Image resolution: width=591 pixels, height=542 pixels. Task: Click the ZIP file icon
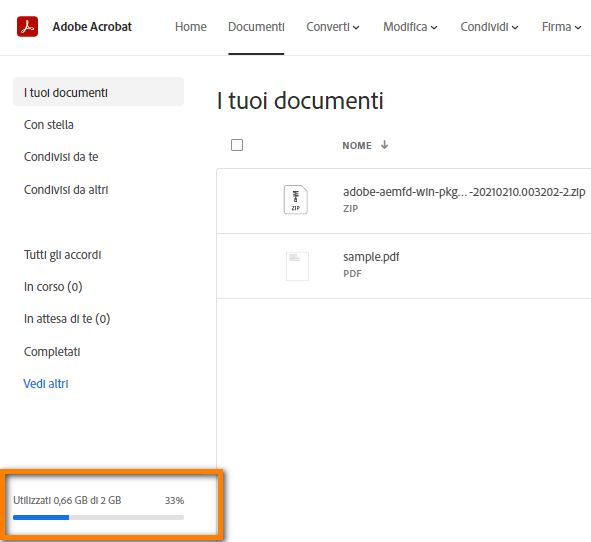296,200
